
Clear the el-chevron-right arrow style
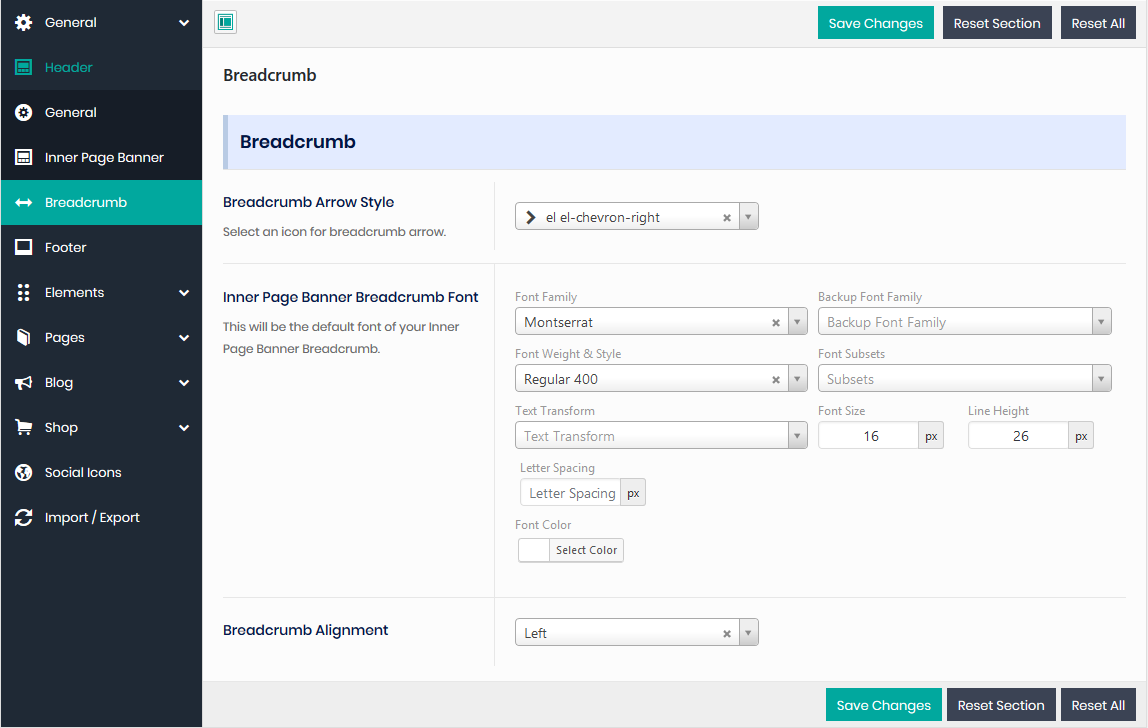(727, 218)
